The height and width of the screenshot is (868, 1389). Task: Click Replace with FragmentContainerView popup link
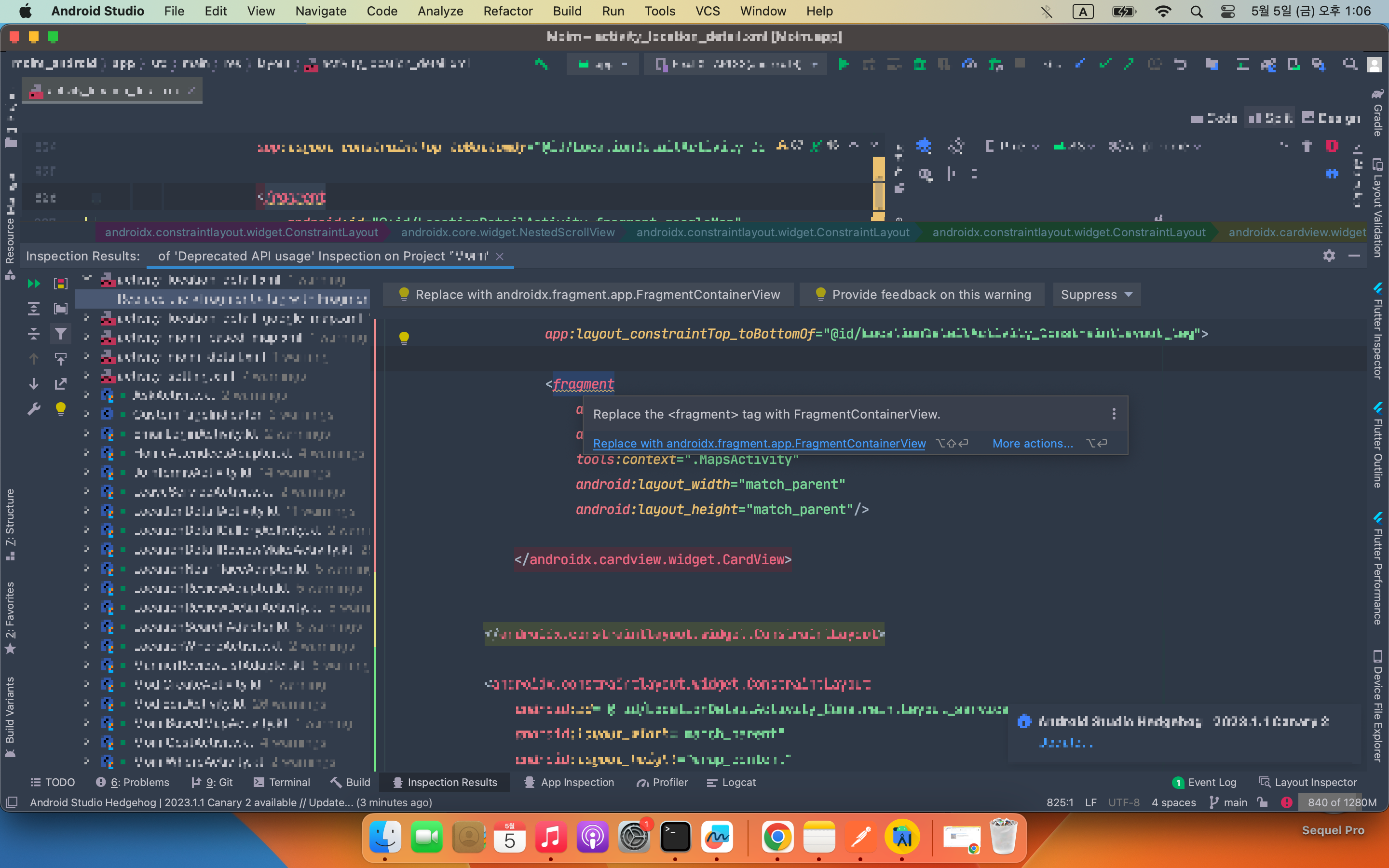759,443
